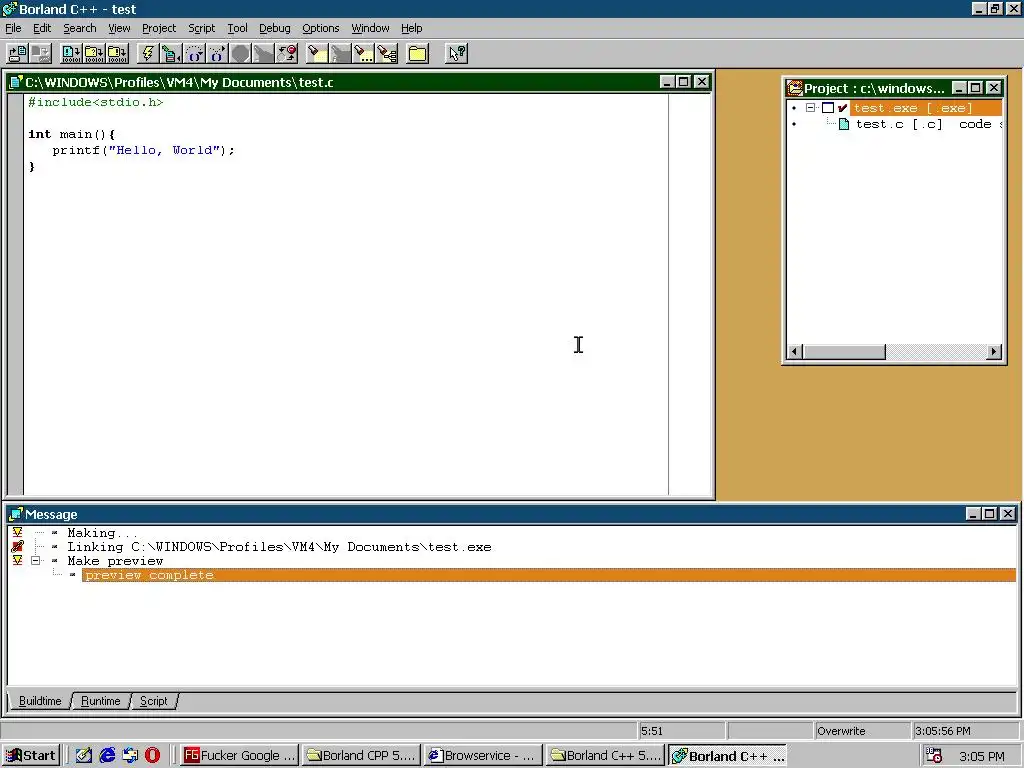Open the Search menu

tap(80, 28)
